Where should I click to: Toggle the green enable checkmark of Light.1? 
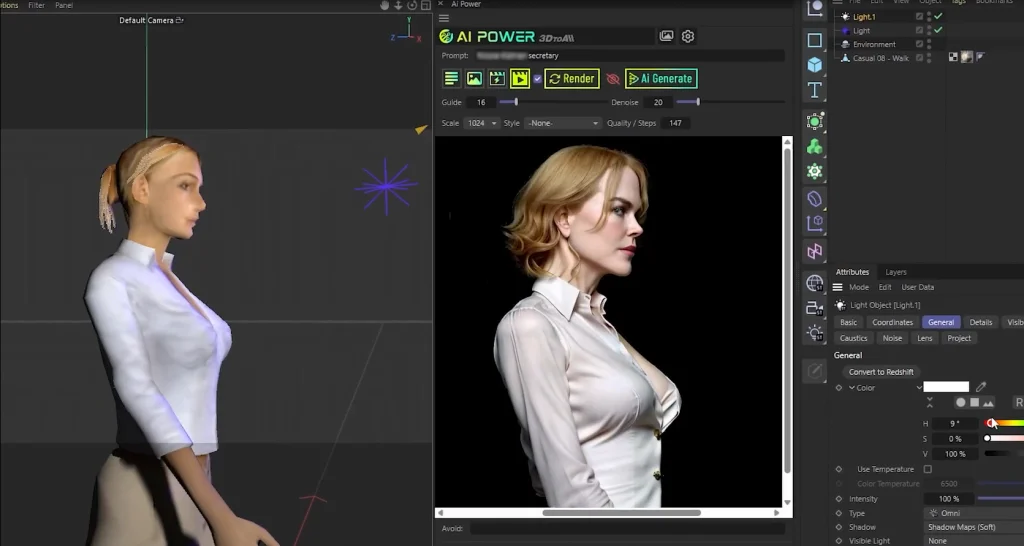point(938,16)
